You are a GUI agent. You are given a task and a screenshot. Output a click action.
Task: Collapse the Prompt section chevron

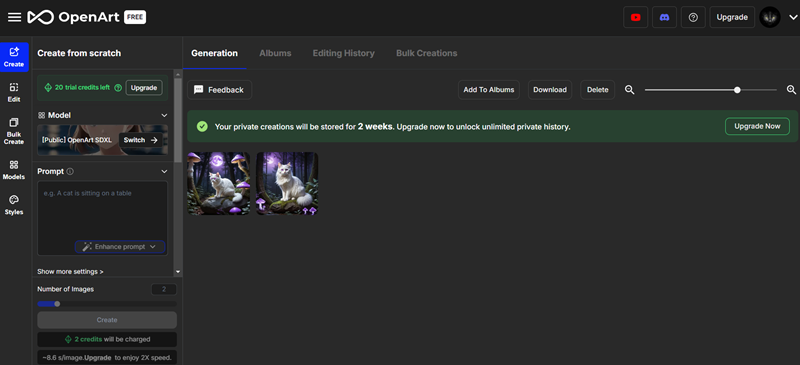pos(164,172)
